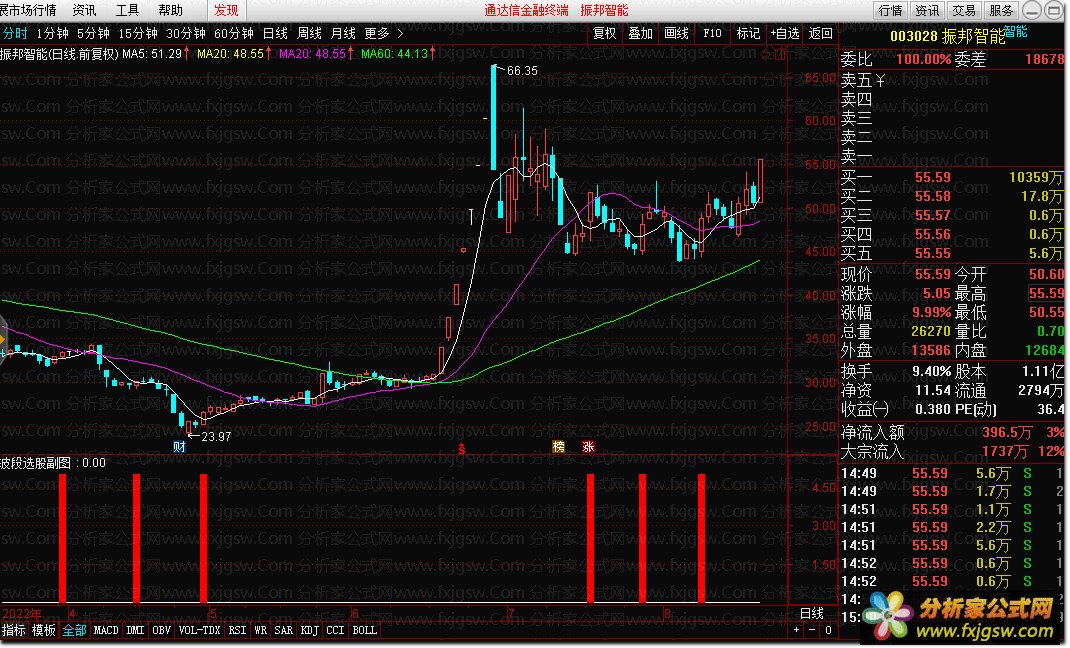Click the 返回 back button
The width and height of the screenshot is (1070, 648).
[x=821, y=33]
